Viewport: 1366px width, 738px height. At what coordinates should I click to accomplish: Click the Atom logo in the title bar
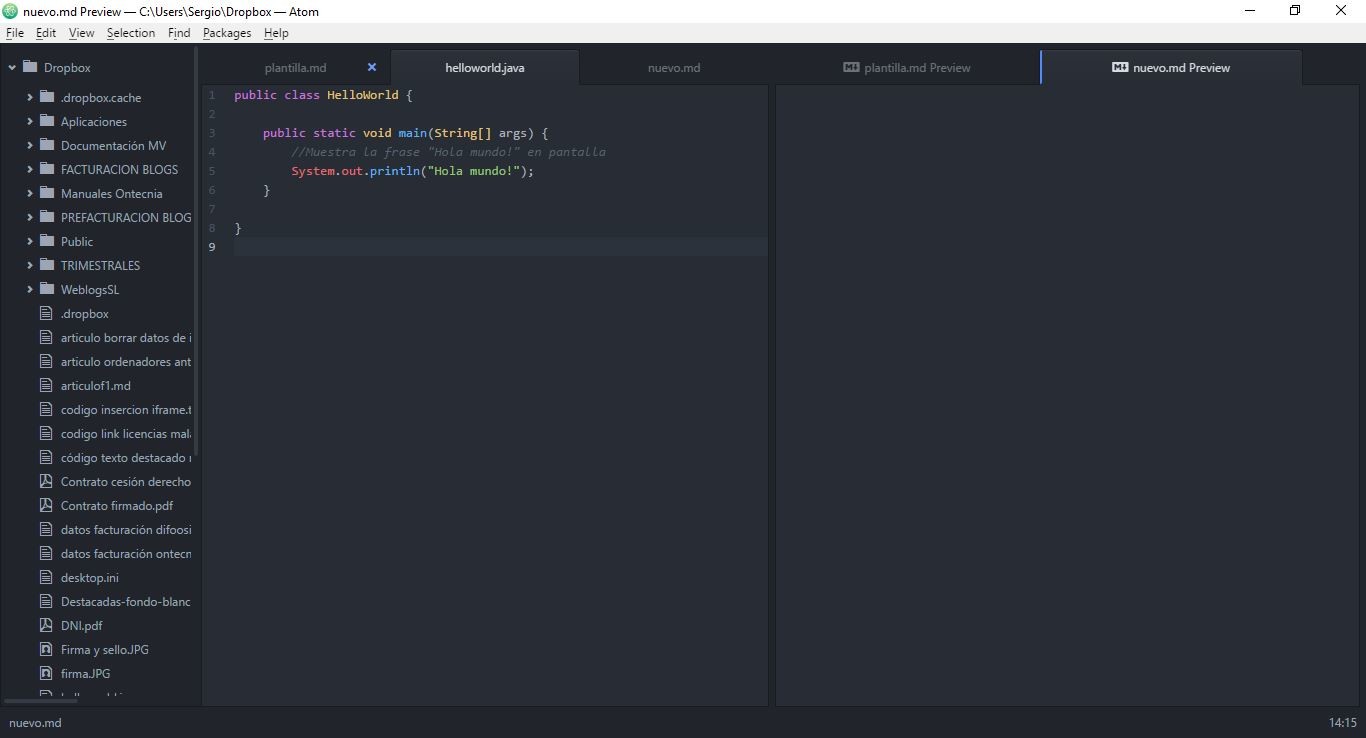pyautogui.click(x=11, y=11)
